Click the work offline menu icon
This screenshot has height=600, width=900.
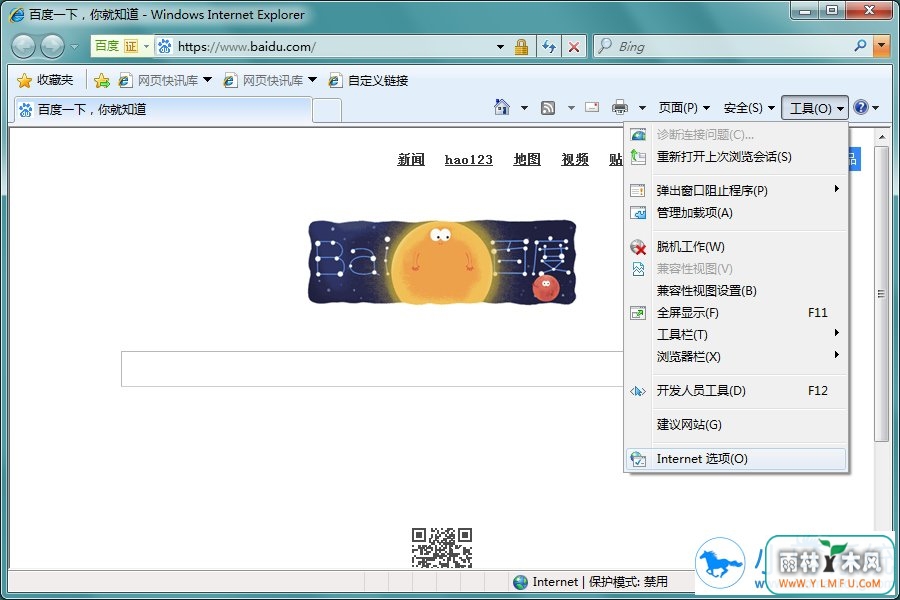tap(638, 247)
